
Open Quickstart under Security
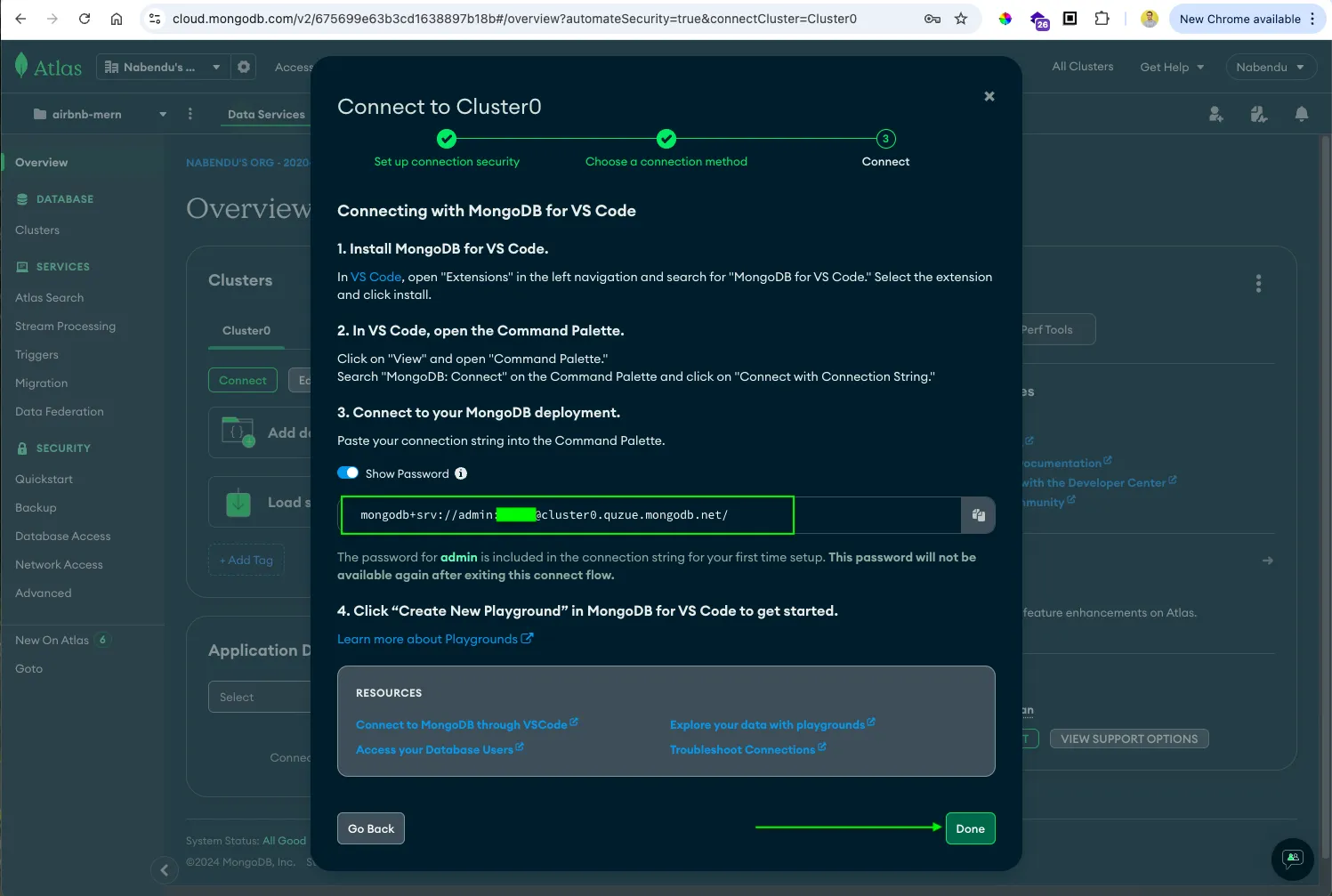(44, 479)
